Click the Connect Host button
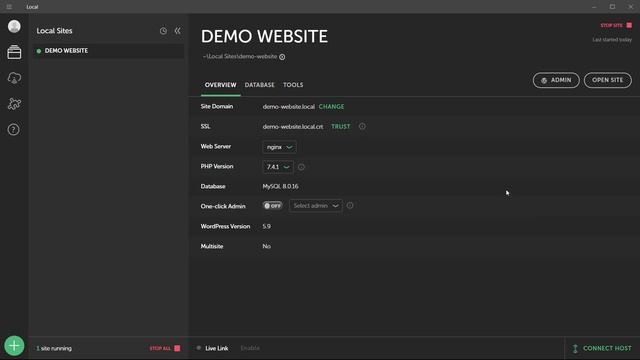 [x=602, y=348]
